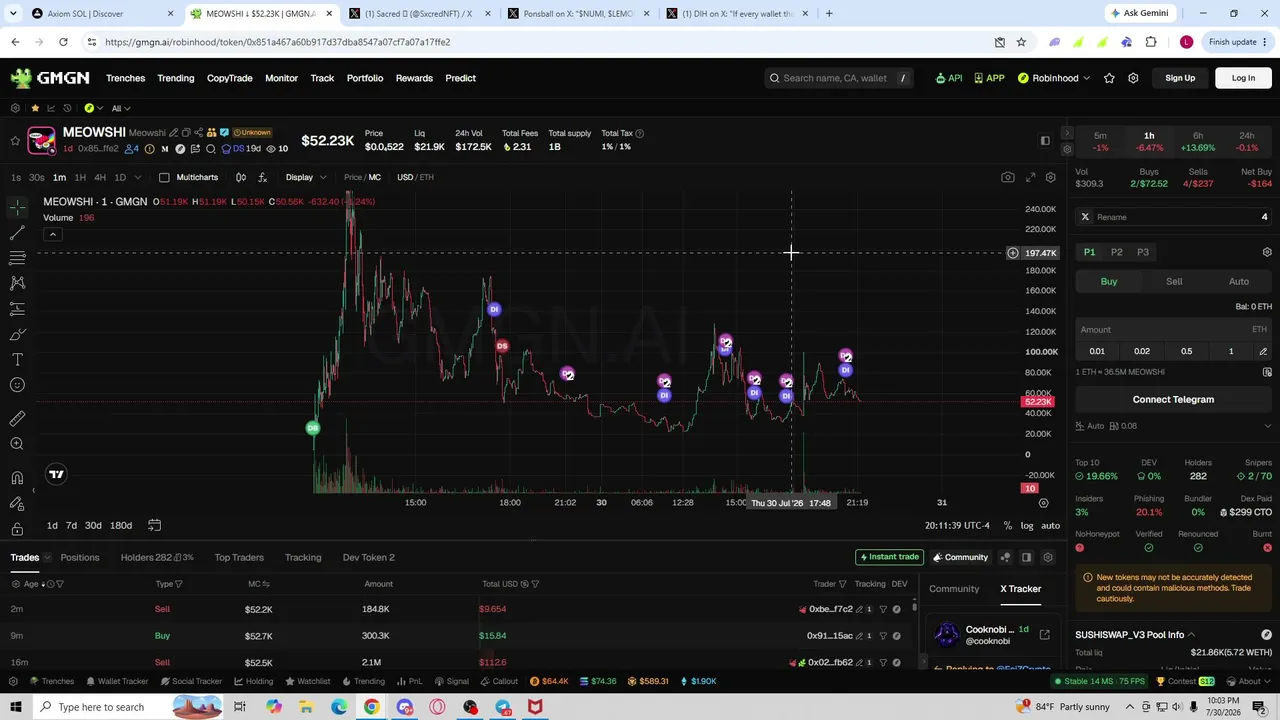Edit the quick amount presets pencil

[x=1263, y=351]
